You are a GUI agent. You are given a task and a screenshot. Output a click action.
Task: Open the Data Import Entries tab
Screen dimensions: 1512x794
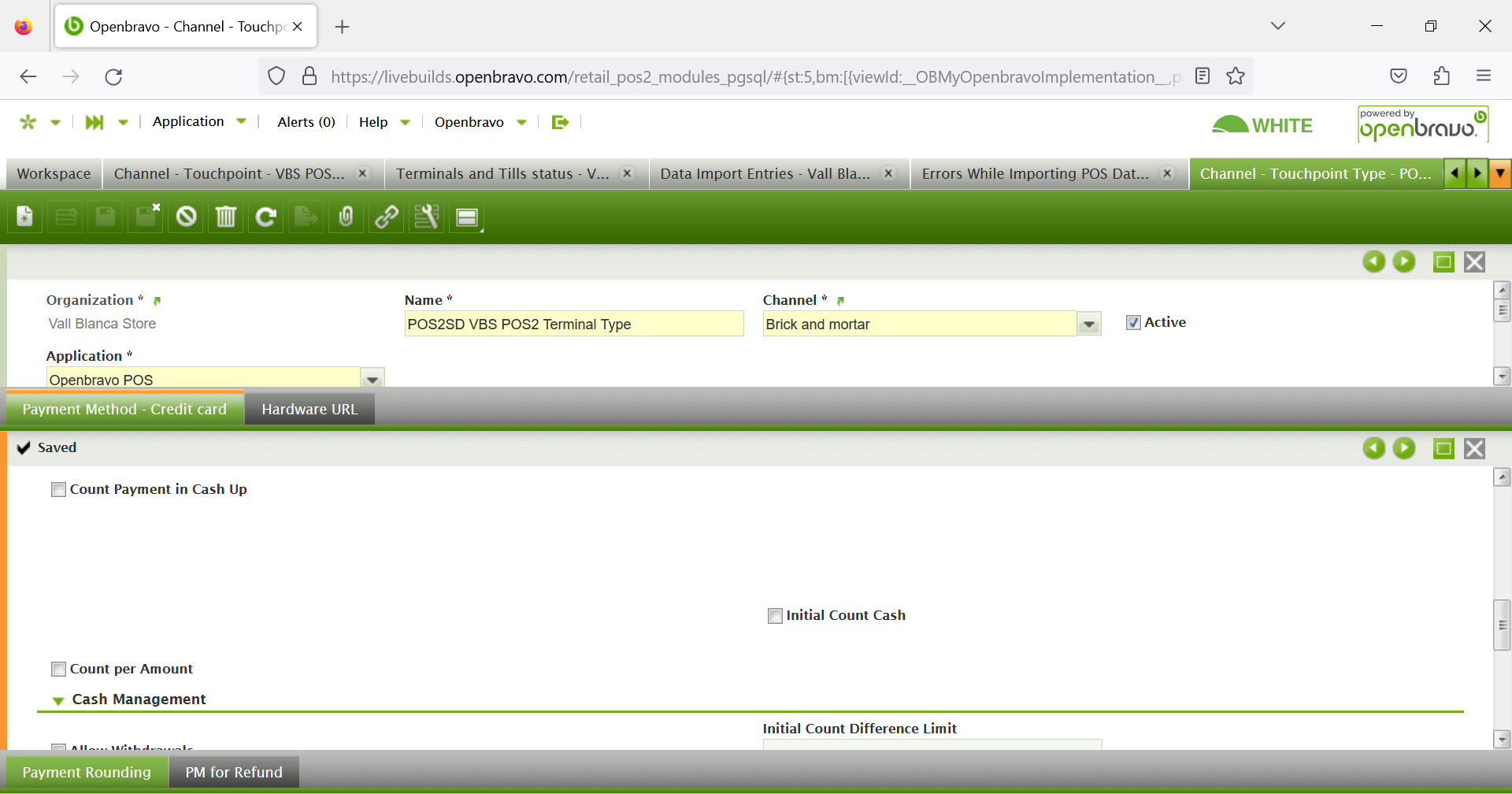765,173
